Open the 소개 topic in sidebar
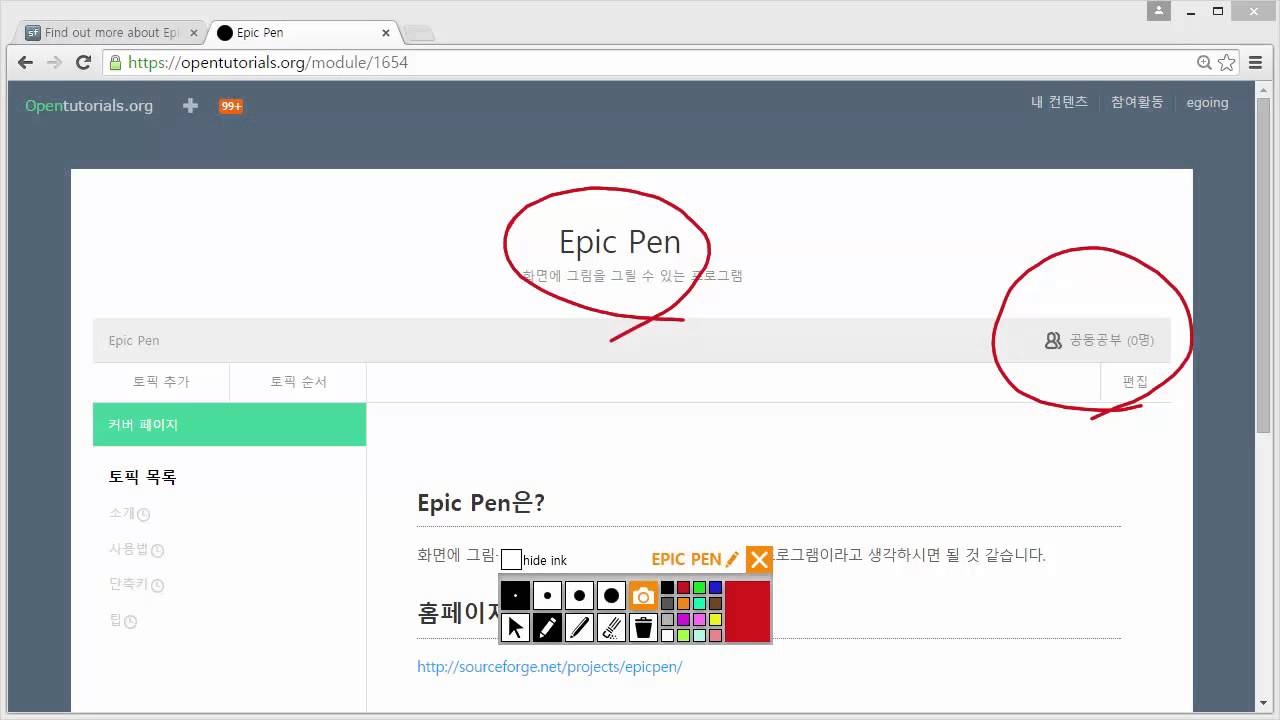Screen dimensions: 1280x720 pos(129,513)
